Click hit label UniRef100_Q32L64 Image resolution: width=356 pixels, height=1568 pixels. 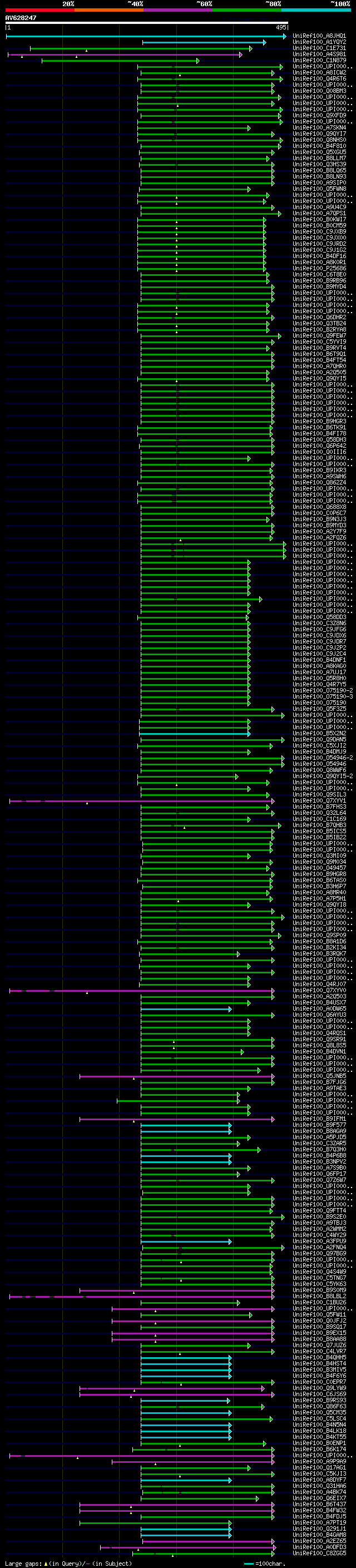tap(319, 813)
